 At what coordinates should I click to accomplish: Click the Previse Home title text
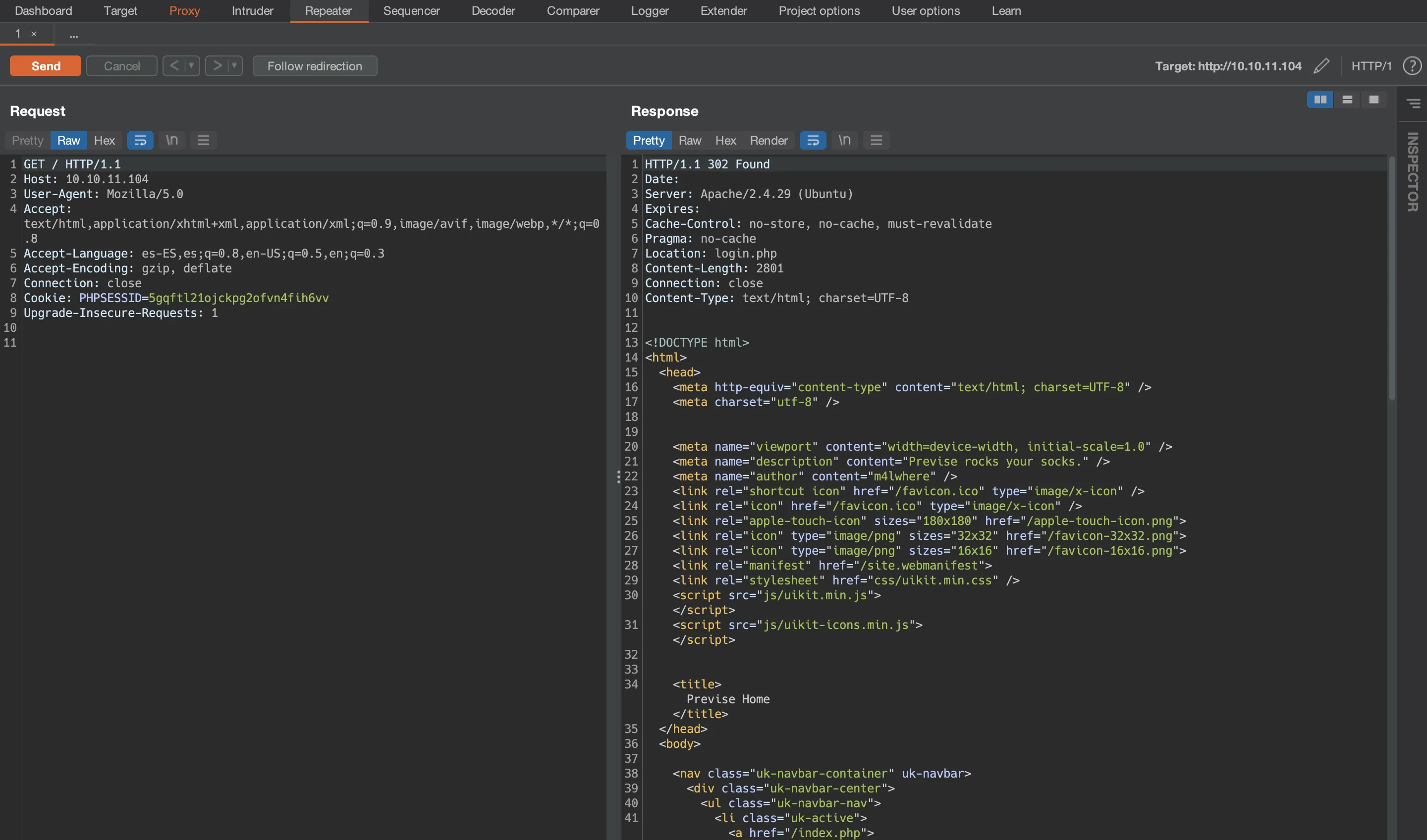(x=728, y=699)
